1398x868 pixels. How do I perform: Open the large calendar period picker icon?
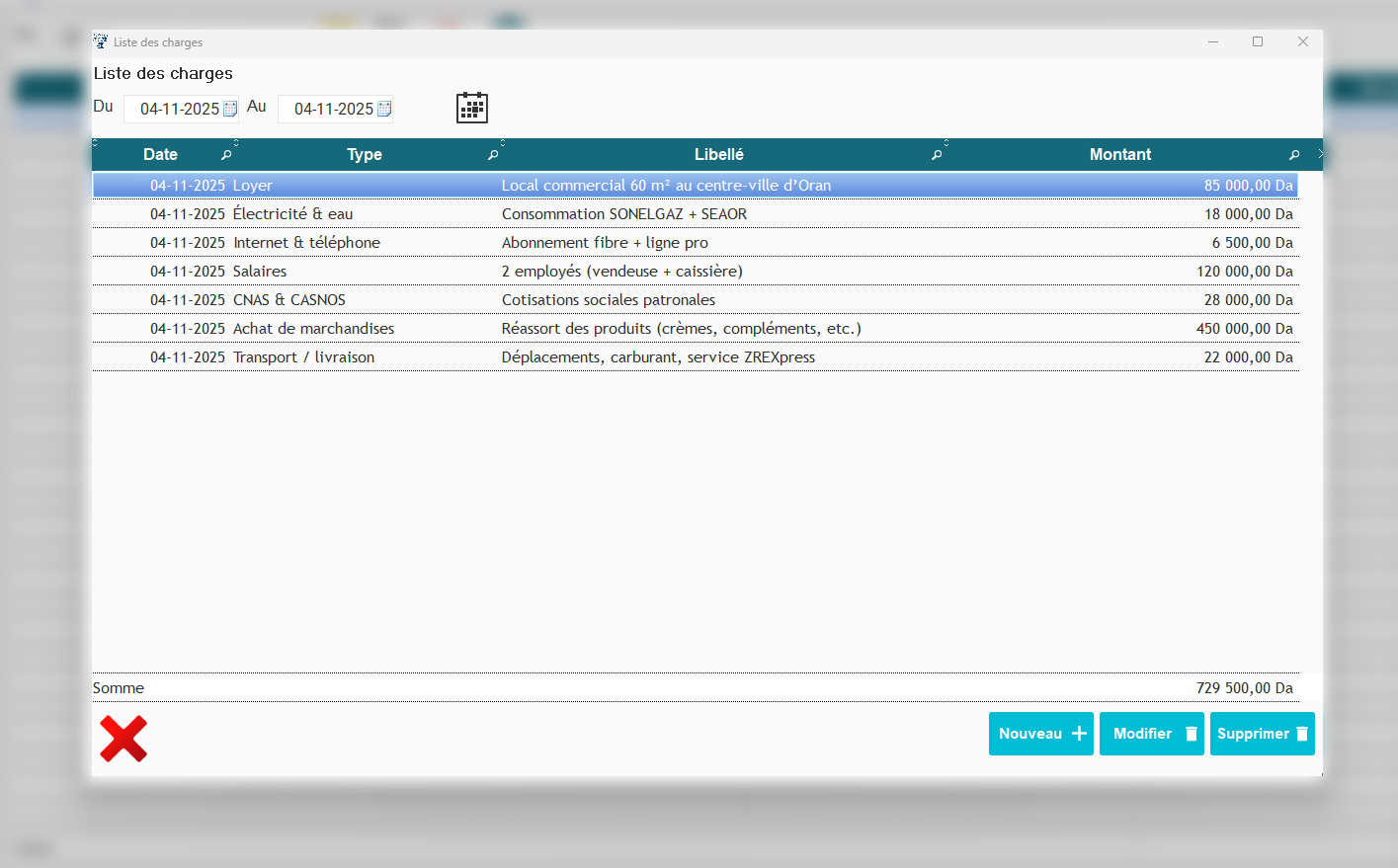472,108
